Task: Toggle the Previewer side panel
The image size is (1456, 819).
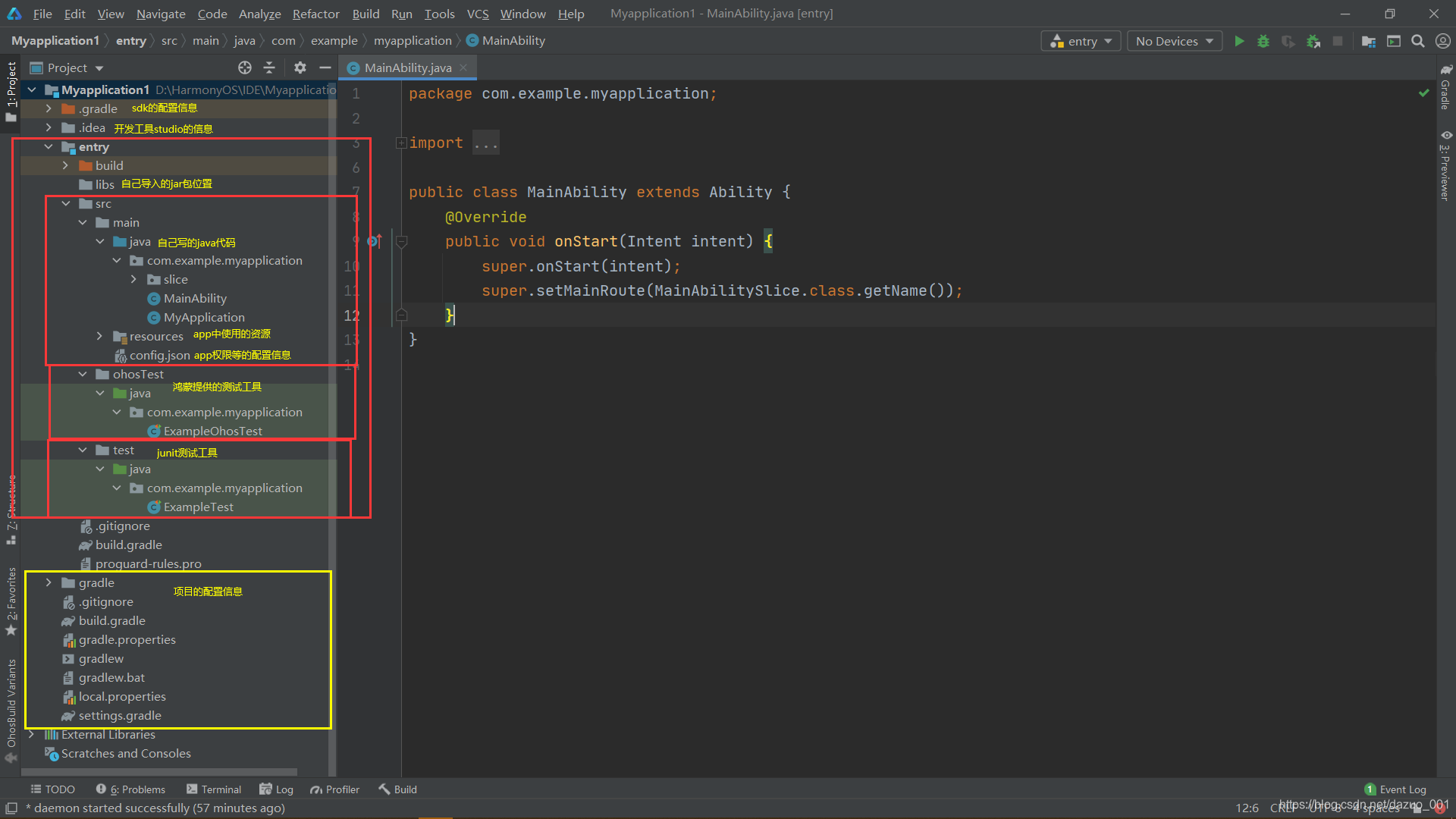Action: pos(1445,165)
